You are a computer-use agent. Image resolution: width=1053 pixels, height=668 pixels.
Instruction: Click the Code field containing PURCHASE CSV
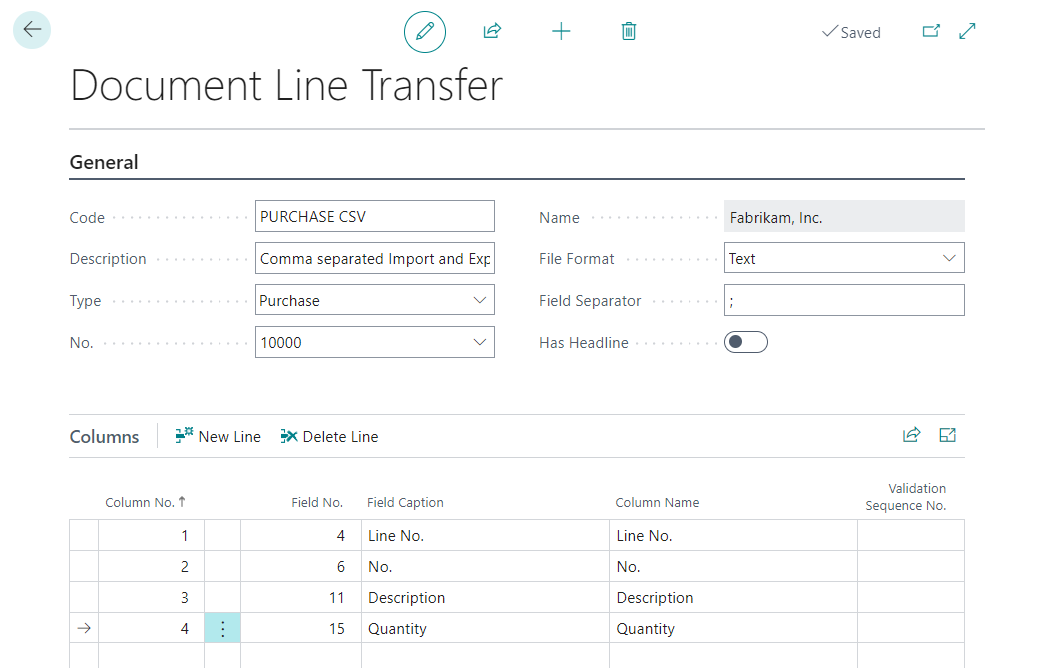[374, 216]
